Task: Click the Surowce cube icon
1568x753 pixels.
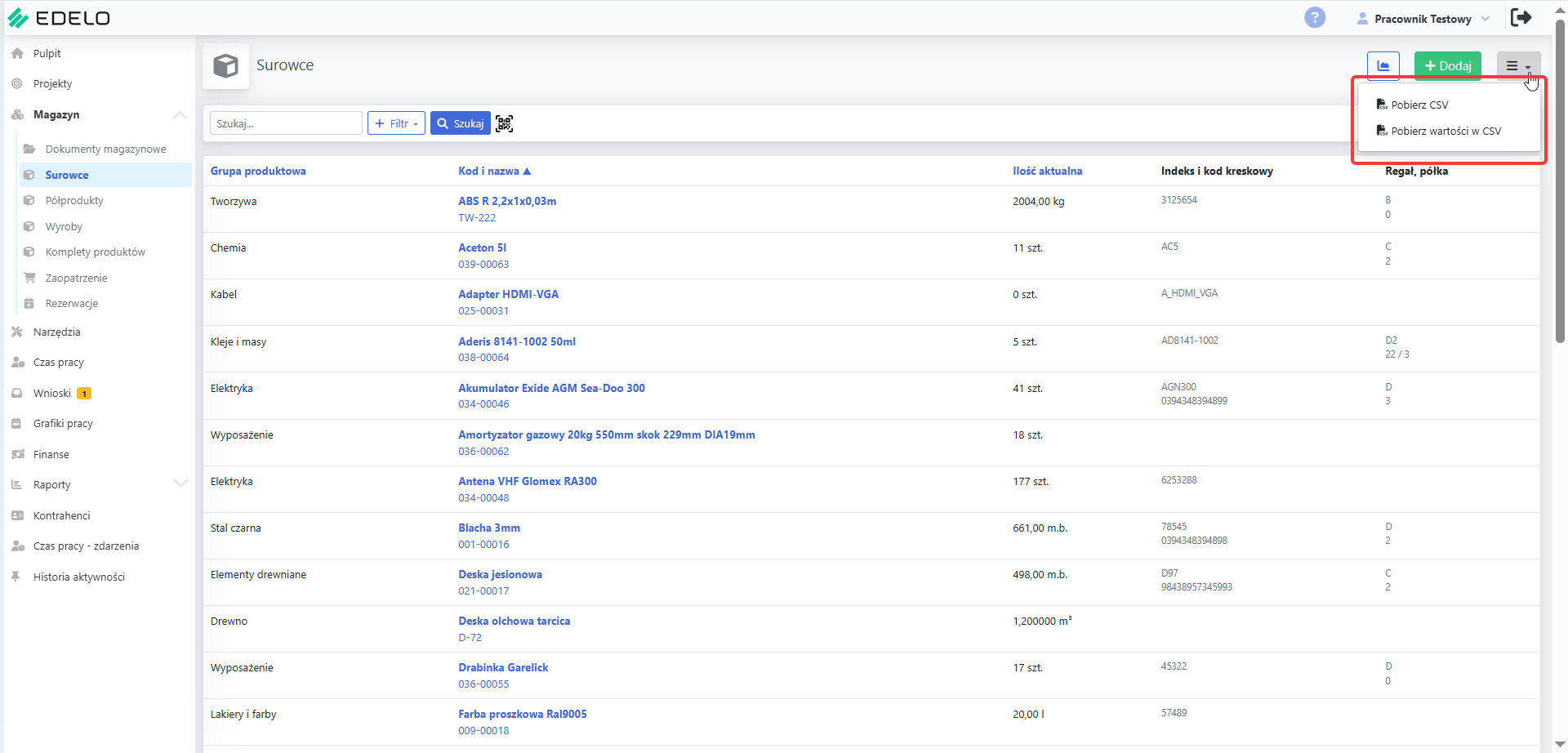Action: pos(226,66)
